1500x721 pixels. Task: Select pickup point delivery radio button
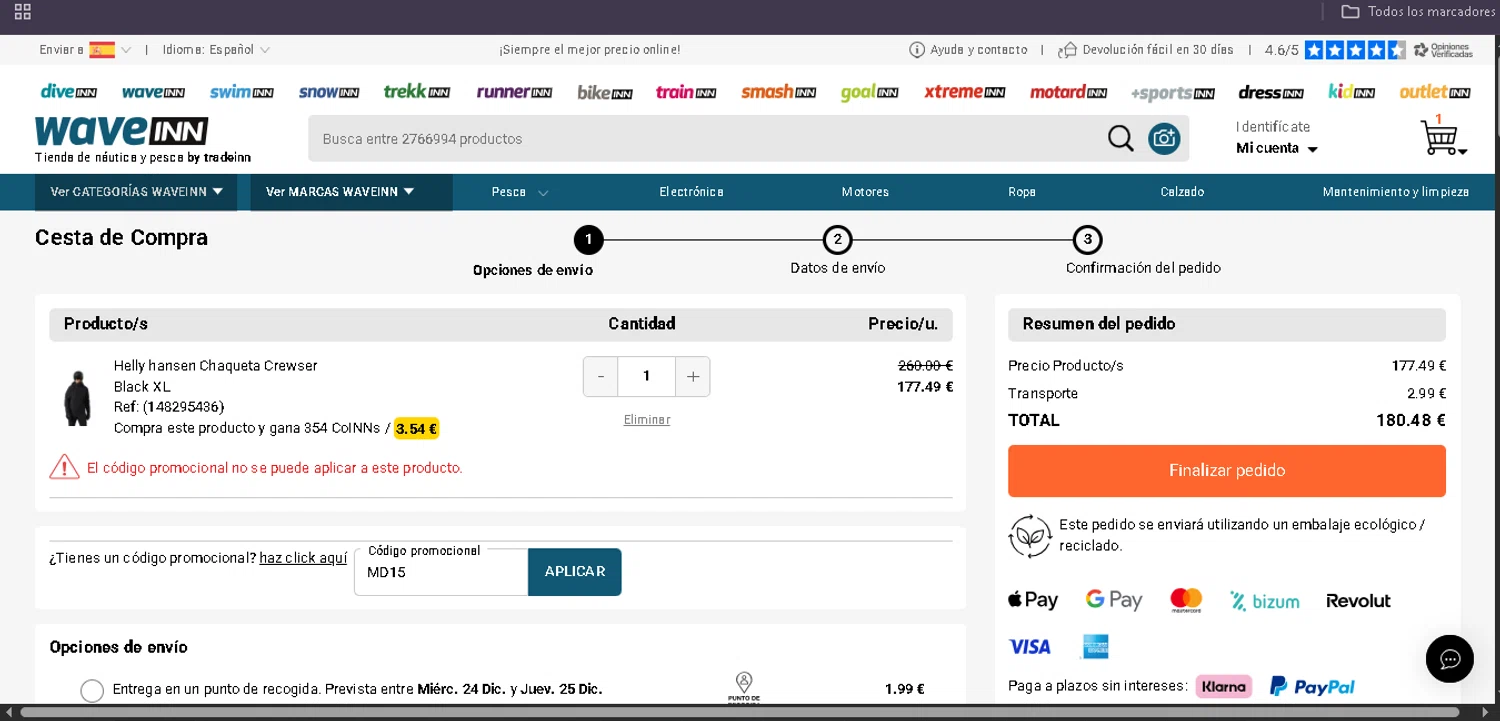[92, 690]
